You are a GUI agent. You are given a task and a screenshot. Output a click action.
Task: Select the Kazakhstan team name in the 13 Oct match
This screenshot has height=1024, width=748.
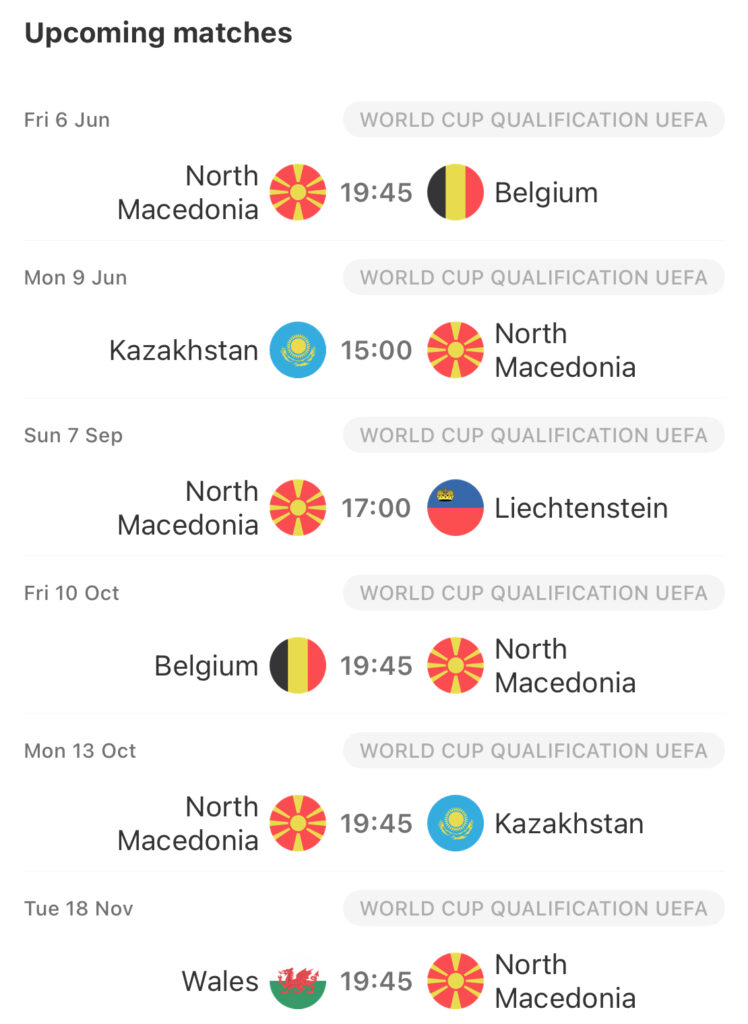tap(569, 824)
